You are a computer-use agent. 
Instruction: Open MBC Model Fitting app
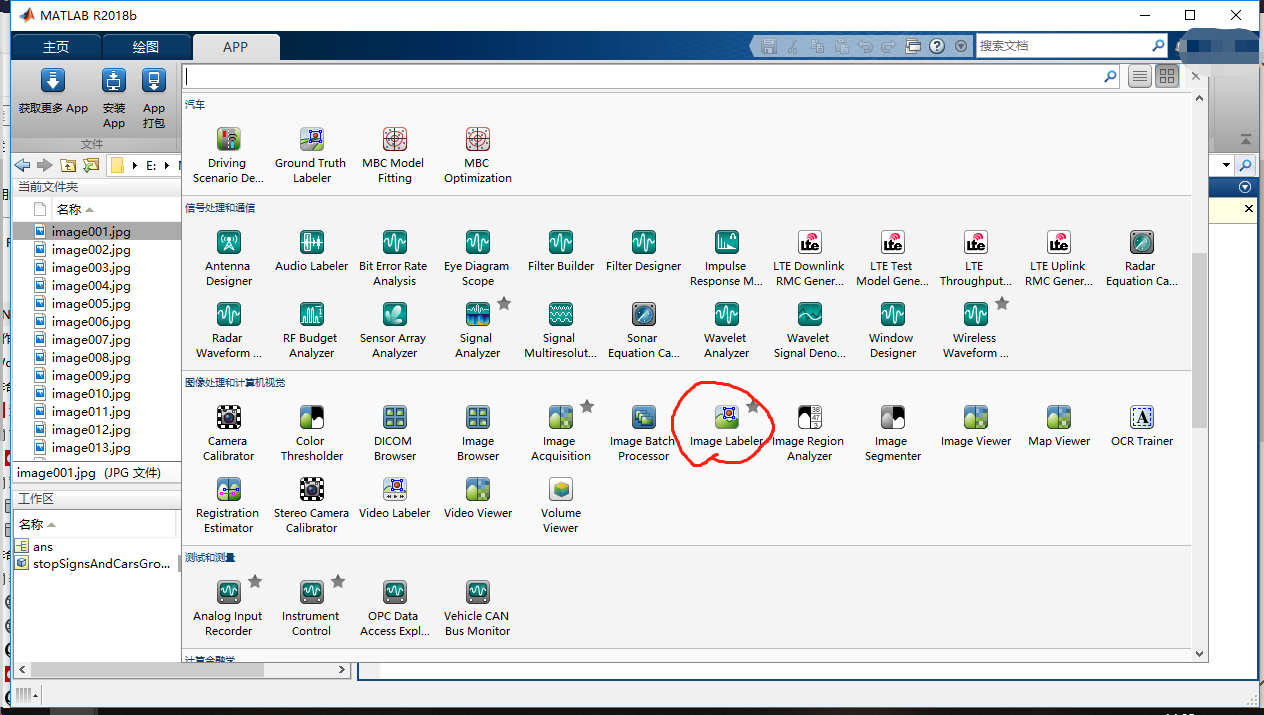pos(394,154)
